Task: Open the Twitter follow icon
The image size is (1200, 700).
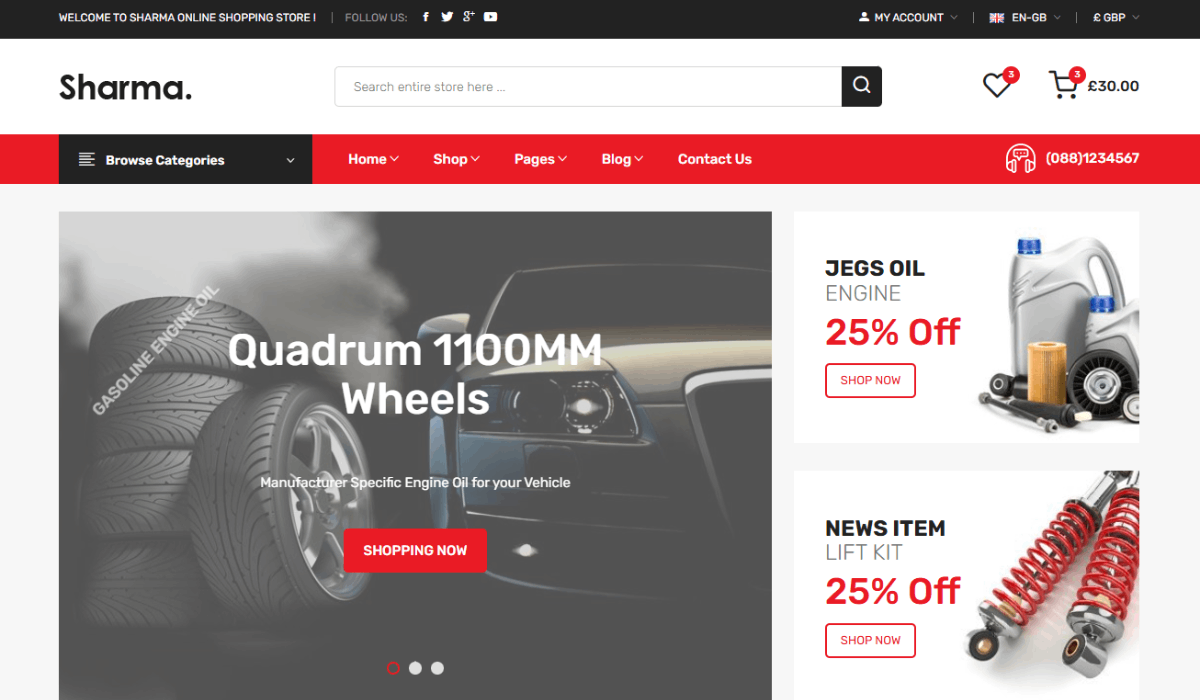Action: click(x=447, y=17)
